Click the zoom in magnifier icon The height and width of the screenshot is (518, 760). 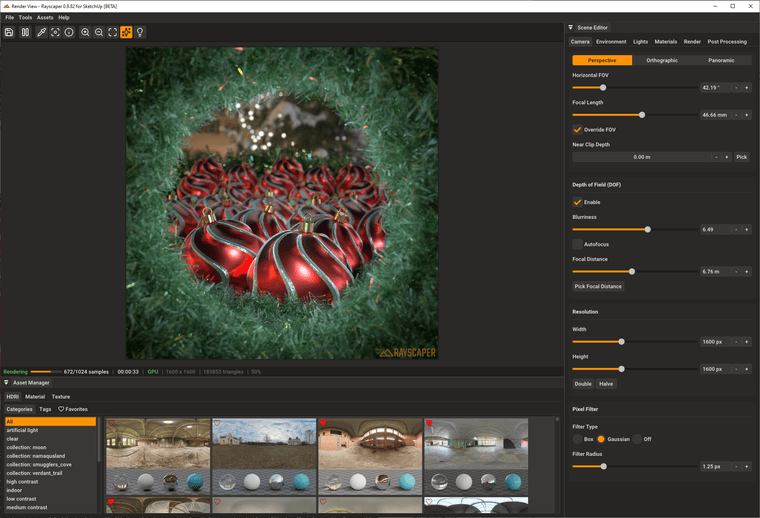85,32
